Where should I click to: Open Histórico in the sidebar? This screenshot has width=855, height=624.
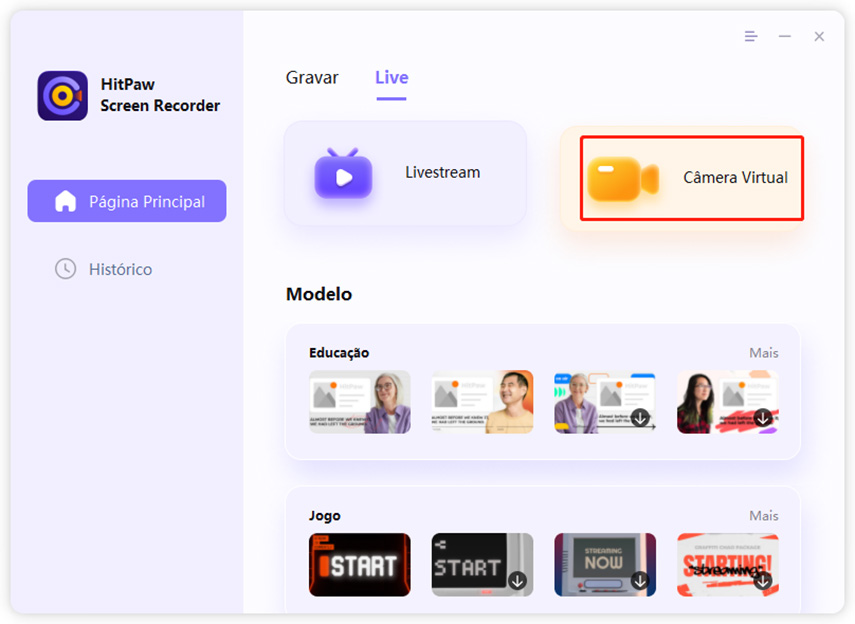pyautogui.click(x=120, y=269)
